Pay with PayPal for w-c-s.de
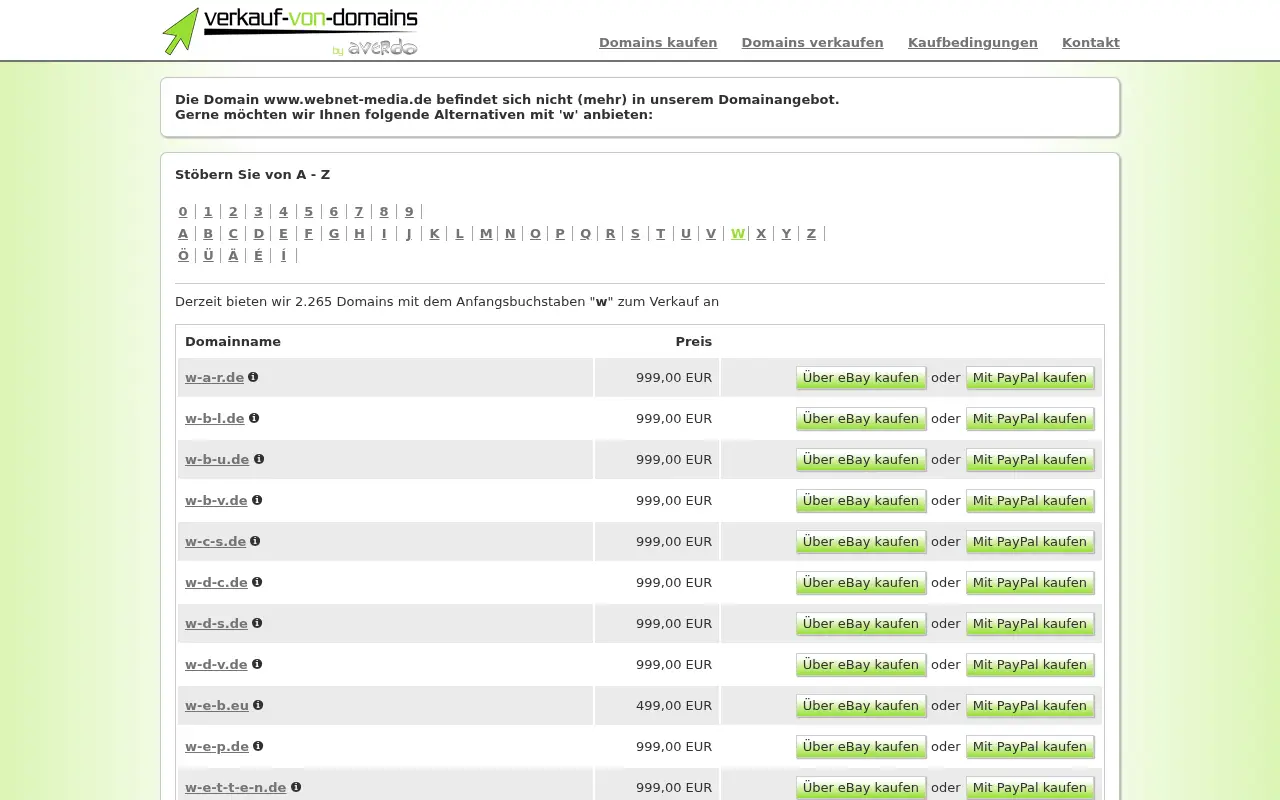This screenshot has width=1280, height=800. [1030, 542]
